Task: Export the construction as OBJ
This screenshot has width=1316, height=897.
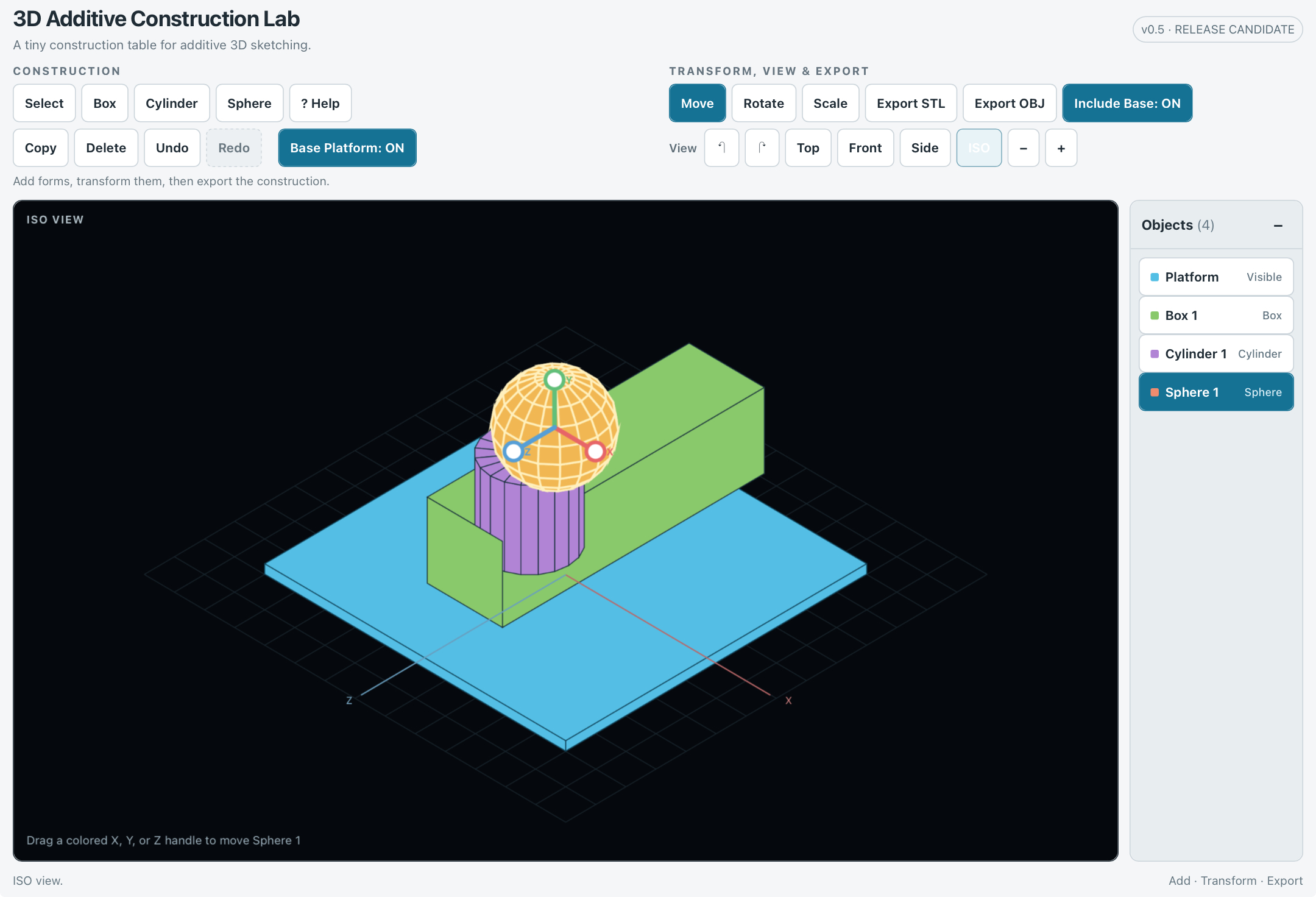Action: pyautogui.click(x=1010, y=104)
